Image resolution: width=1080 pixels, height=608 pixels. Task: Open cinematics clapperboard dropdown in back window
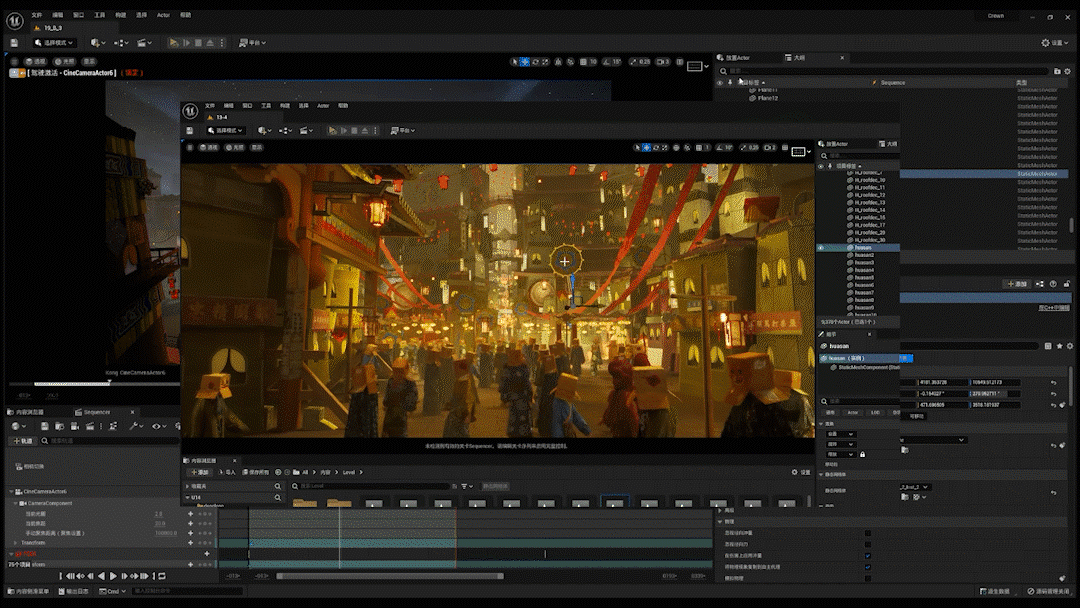[x=144, y=43]
